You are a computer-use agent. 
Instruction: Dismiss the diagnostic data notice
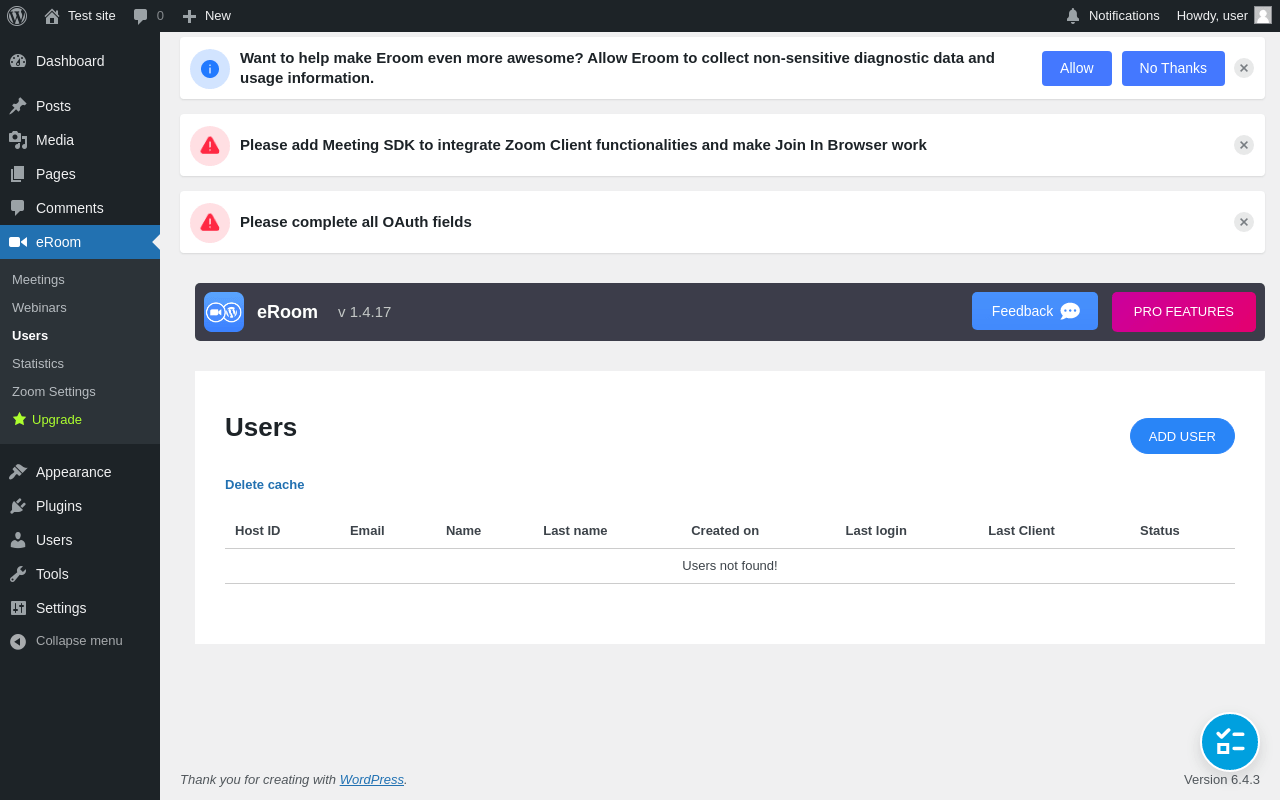click(1244, 68)
